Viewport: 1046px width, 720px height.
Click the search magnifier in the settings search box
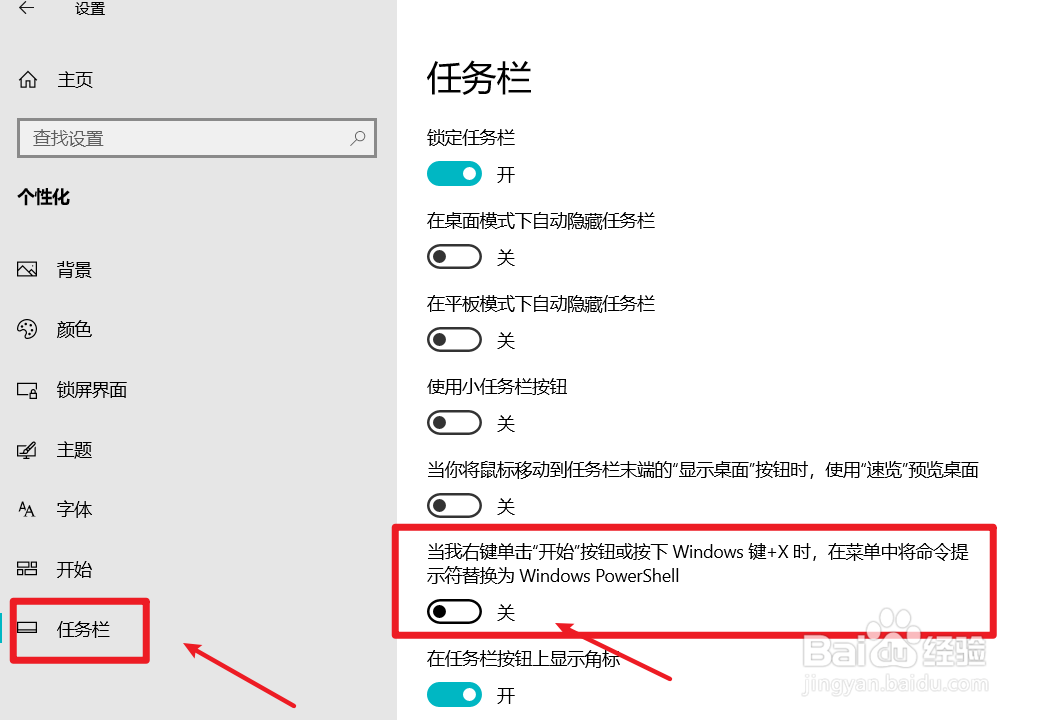[357, 137]
